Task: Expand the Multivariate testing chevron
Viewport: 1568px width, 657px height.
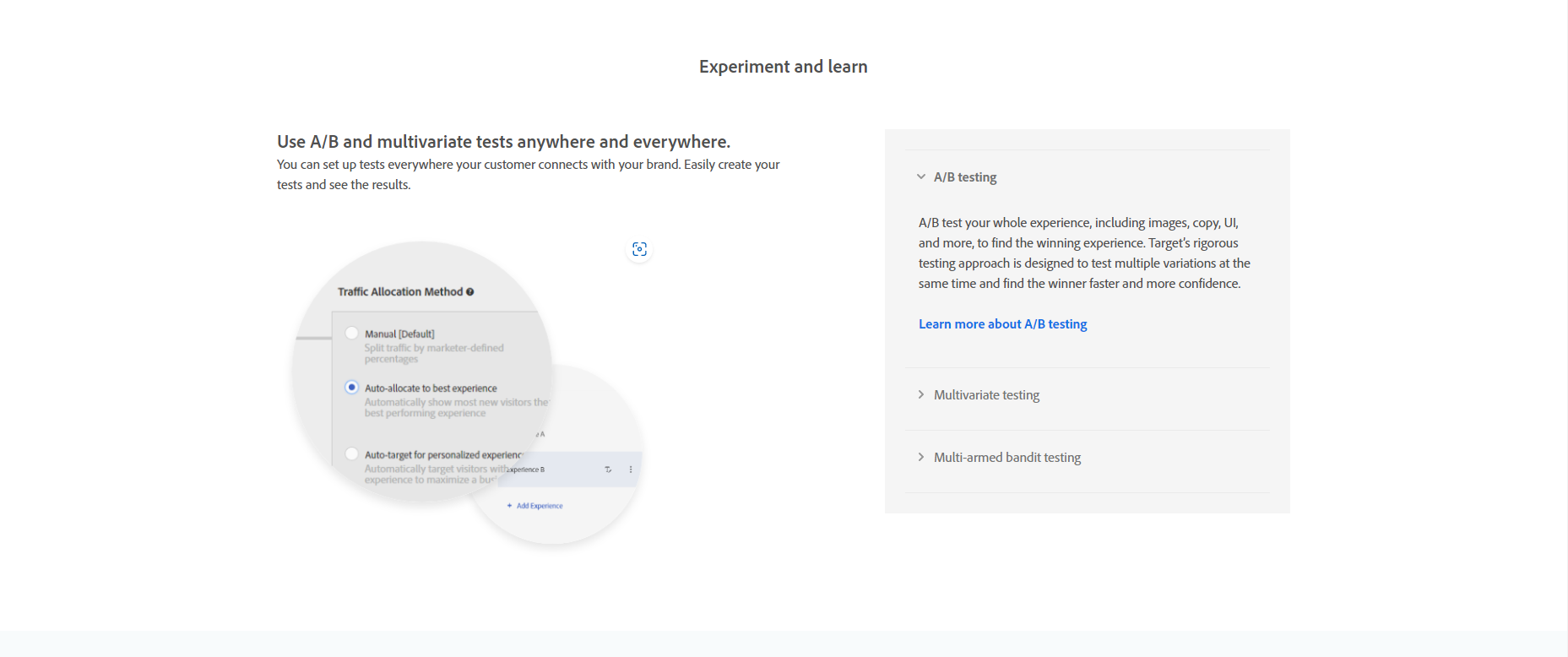Action: [x=921, y=395]
